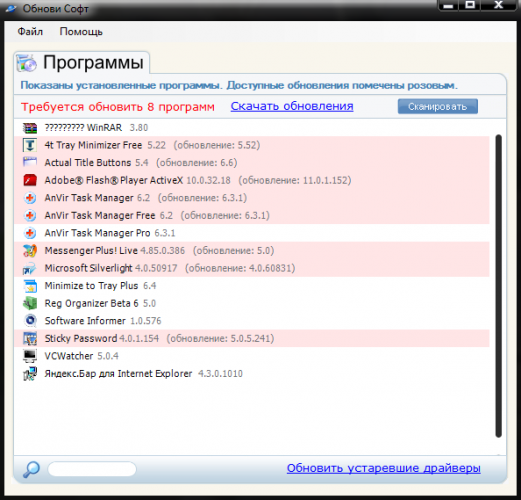Follow the Скачать обновления link
Image resolution: width=521 pixels, height=500 pixels.
point(292,106)
